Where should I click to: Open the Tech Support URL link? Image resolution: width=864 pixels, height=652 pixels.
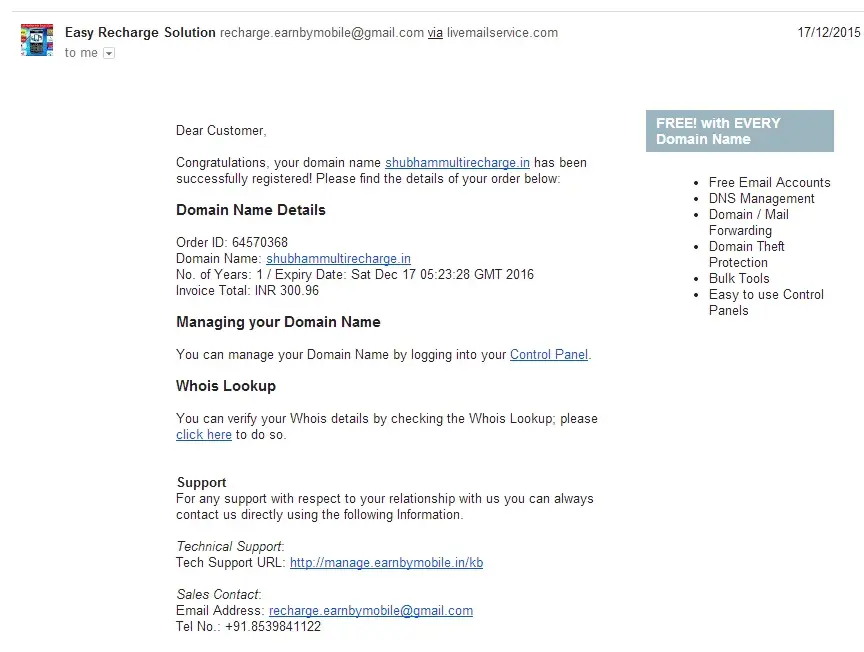(386, 563)
